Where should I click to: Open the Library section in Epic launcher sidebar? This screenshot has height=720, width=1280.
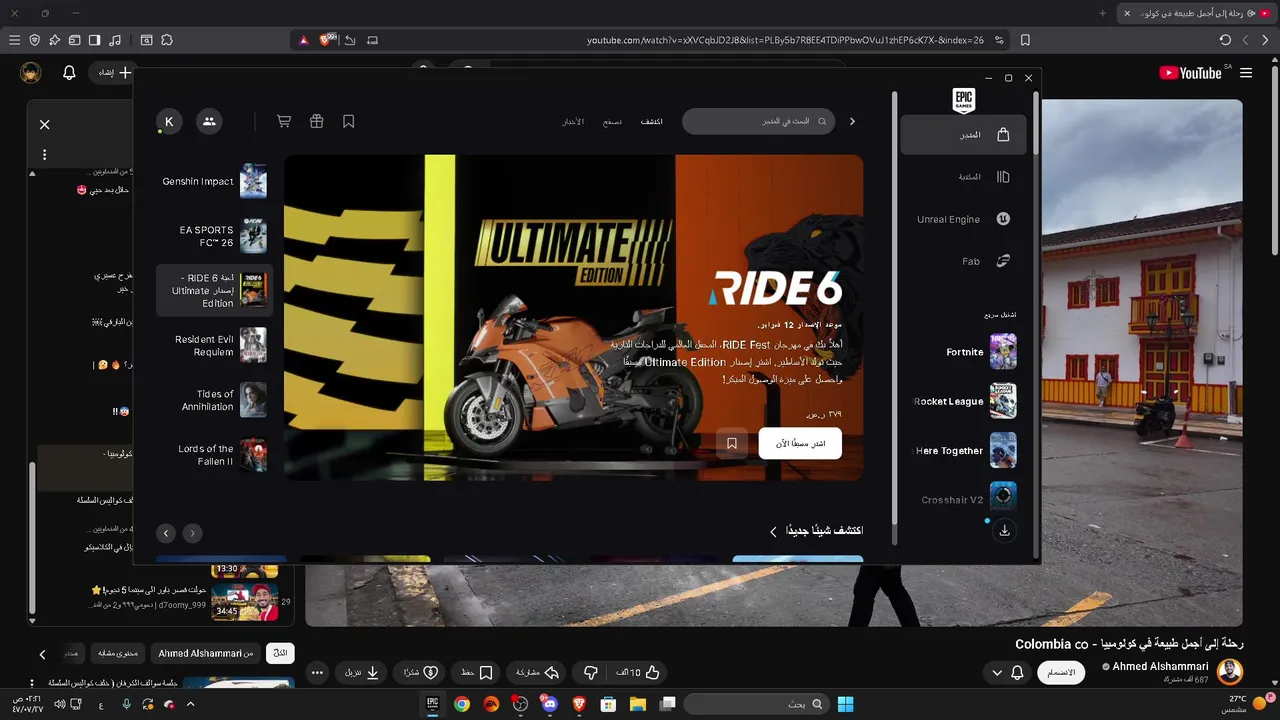point(963,177)
